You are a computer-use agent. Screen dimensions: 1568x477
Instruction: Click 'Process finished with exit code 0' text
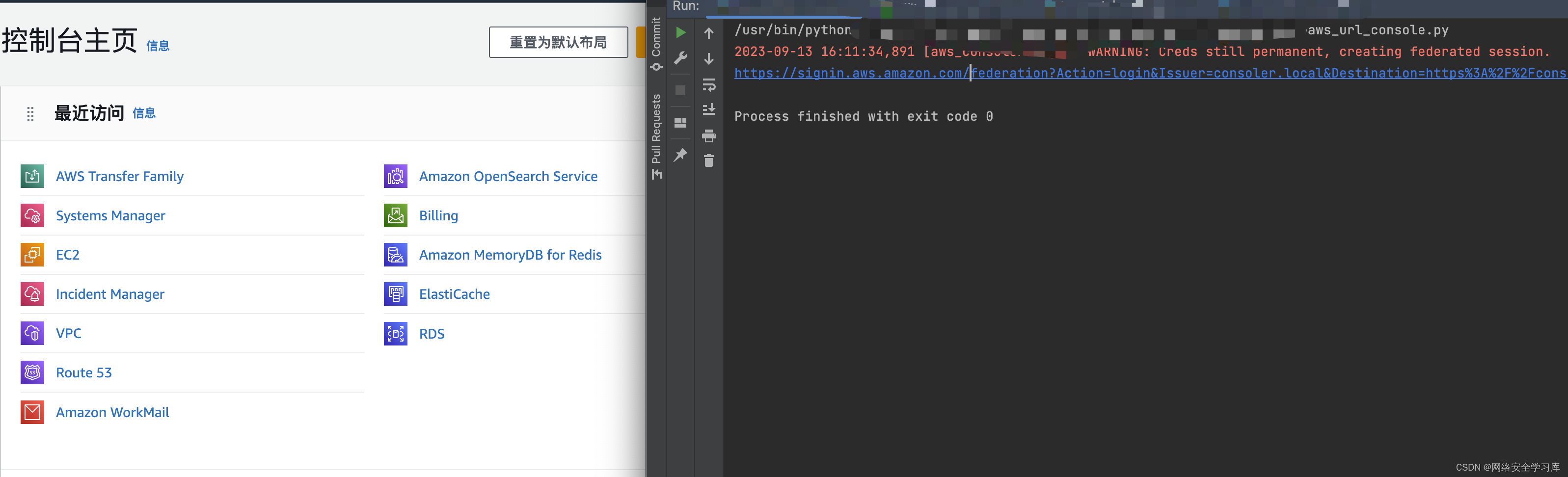[x=863, y=116]
